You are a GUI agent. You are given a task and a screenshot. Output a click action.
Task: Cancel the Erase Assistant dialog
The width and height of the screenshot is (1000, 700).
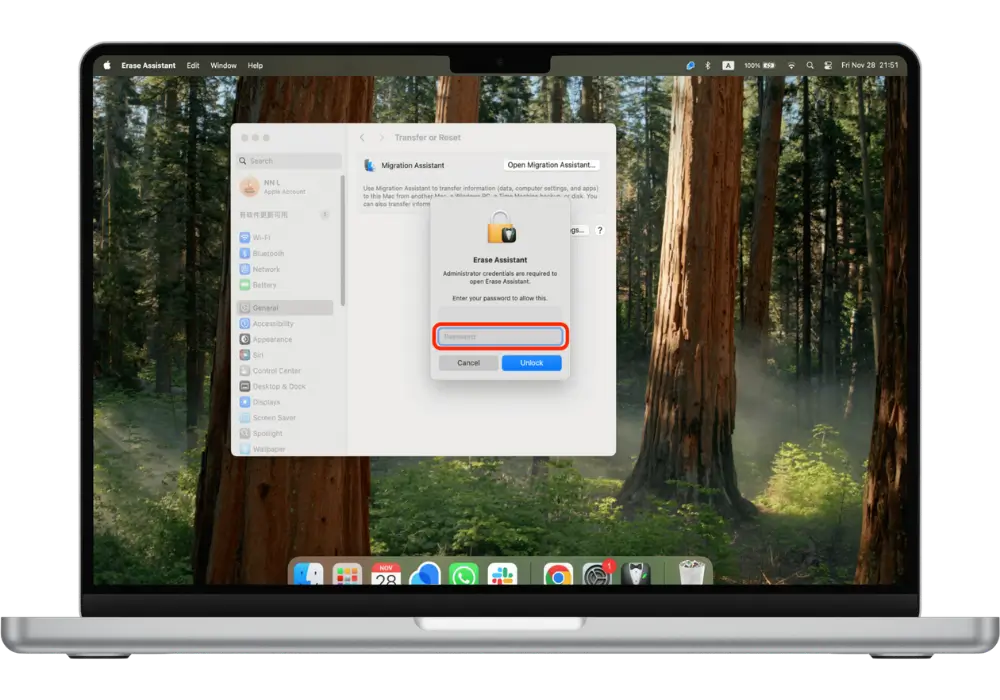click(x=468, y=363)
